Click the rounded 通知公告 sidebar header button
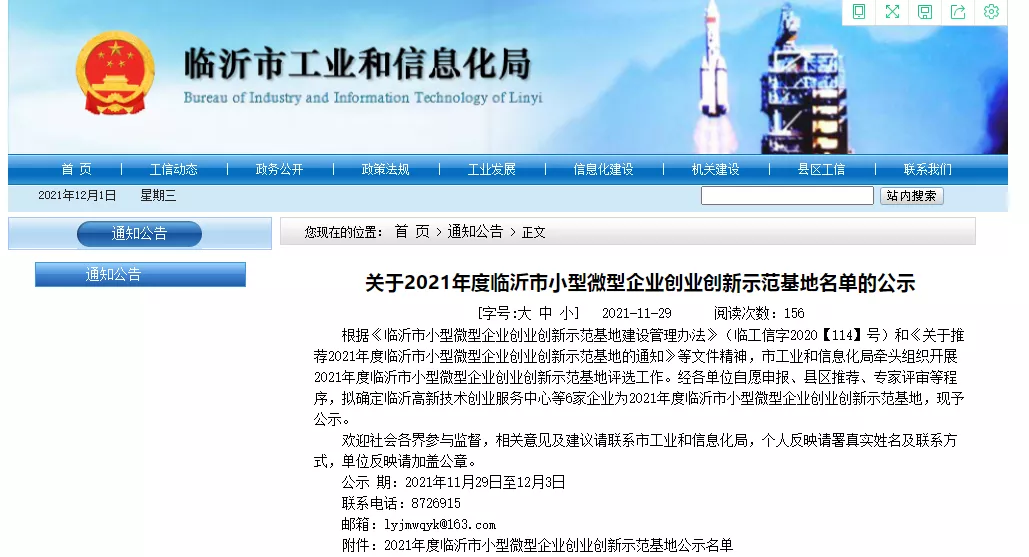 click(139, 234)
